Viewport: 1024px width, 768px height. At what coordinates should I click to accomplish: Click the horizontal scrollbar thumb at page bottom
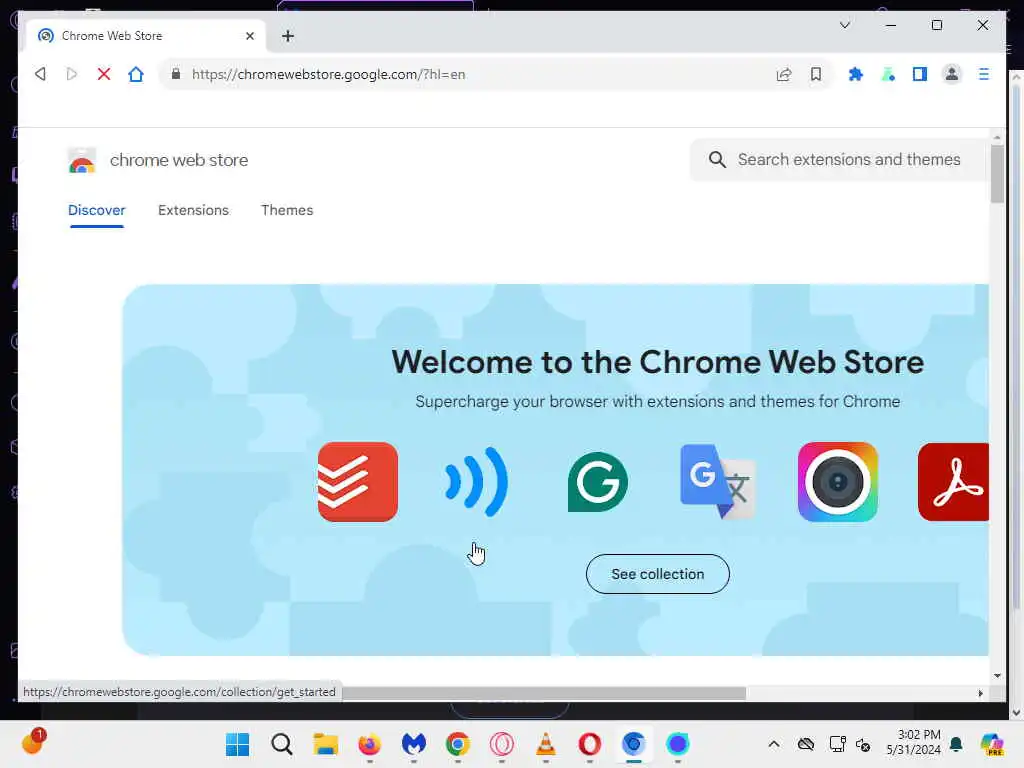click(x=543, y=693)
